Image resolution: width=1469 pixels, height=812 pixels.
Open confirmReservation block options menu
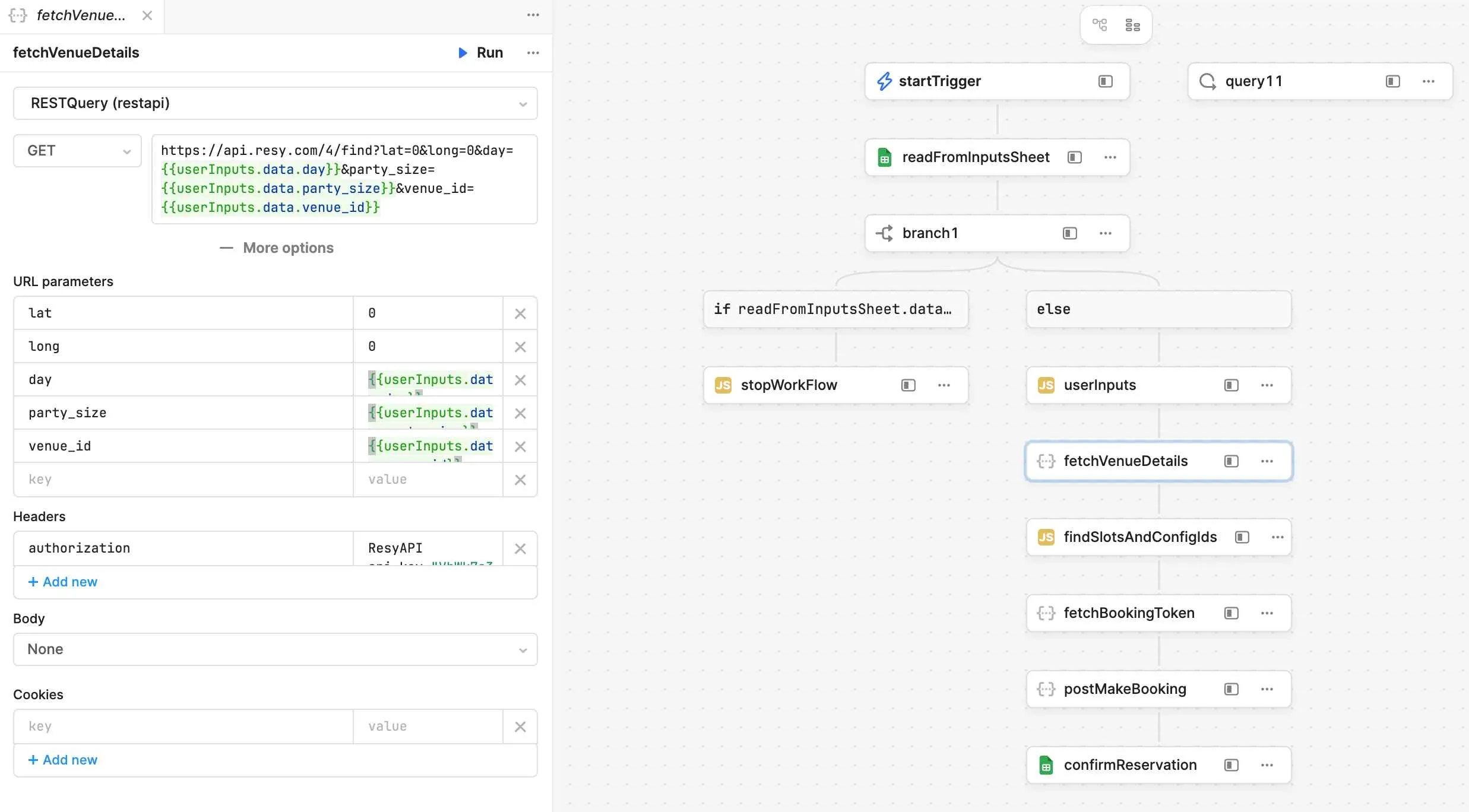point(1267,765)
